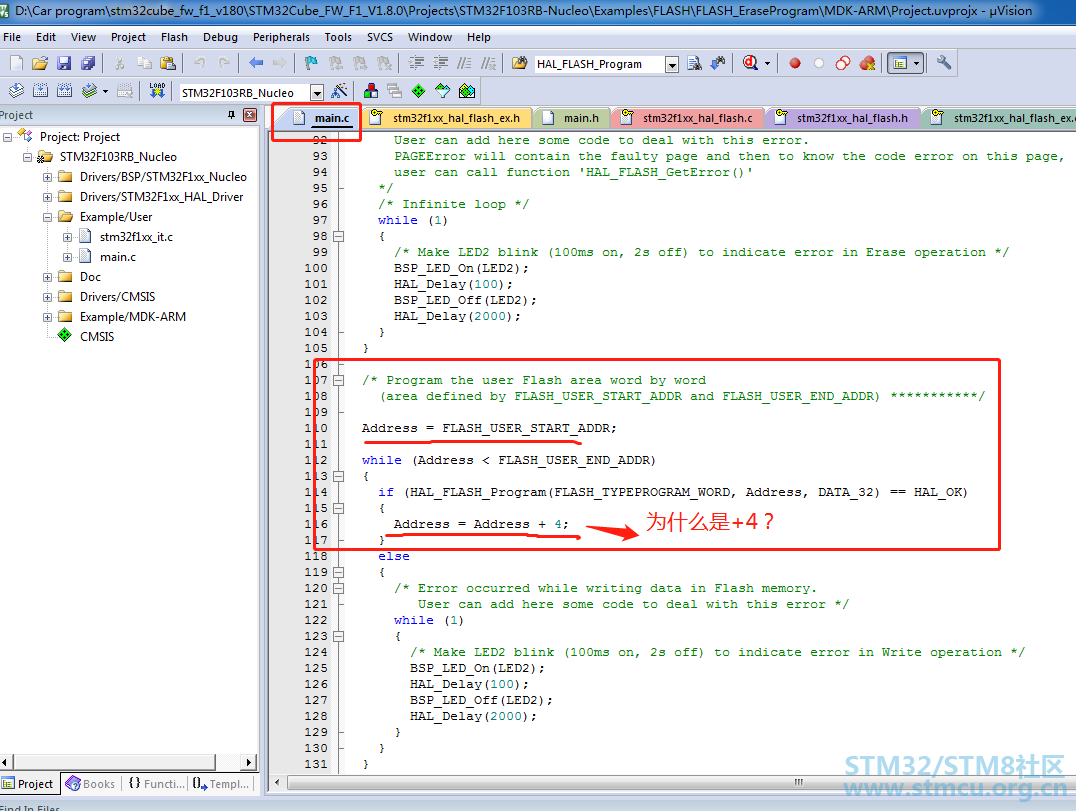Pin the Project panel with pushpin
Screen dimensions: 1076x811
click(x=231, y=115)
